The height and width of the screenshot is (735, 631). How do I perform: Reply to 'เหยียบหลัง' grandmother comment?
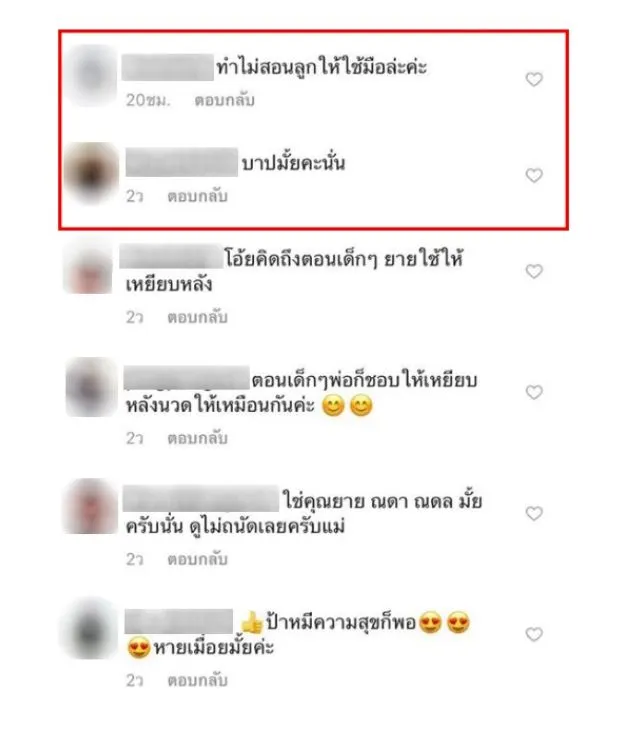(x=197, y=317)
